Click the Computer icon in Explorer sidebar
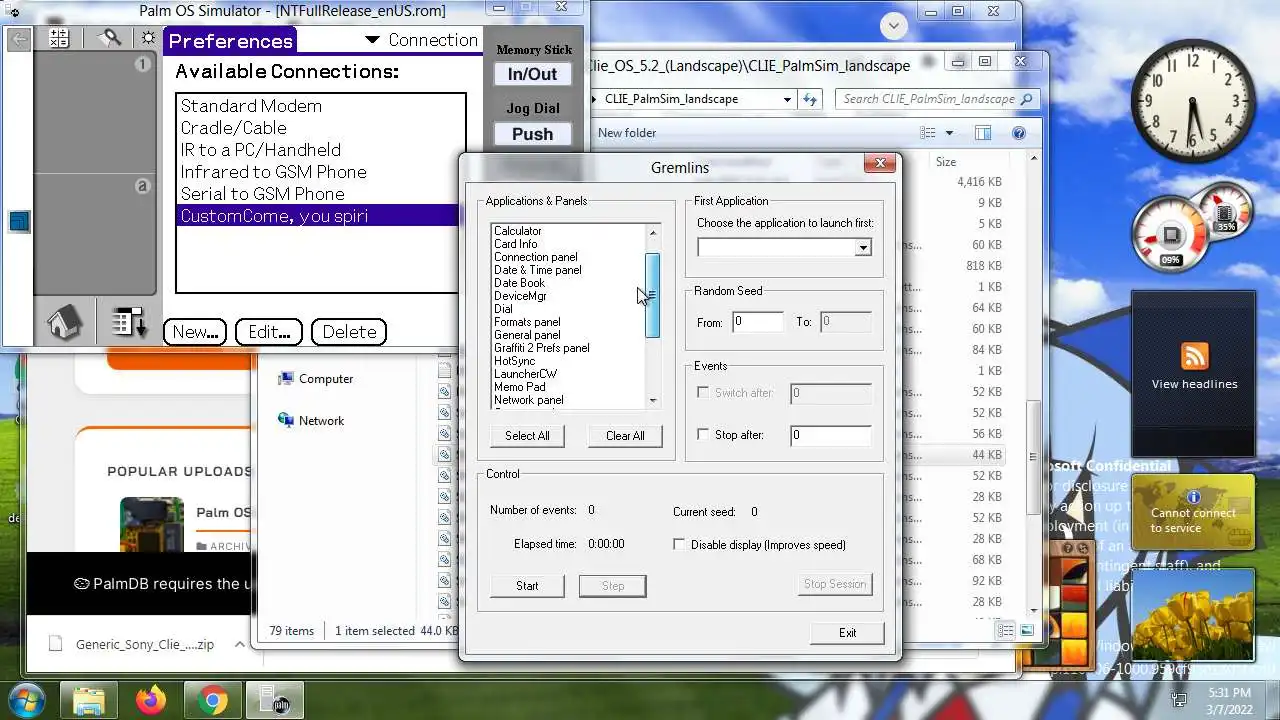The height and width of the screenshot is (720, 1280). pyautogui.click(x=286, y=379)
